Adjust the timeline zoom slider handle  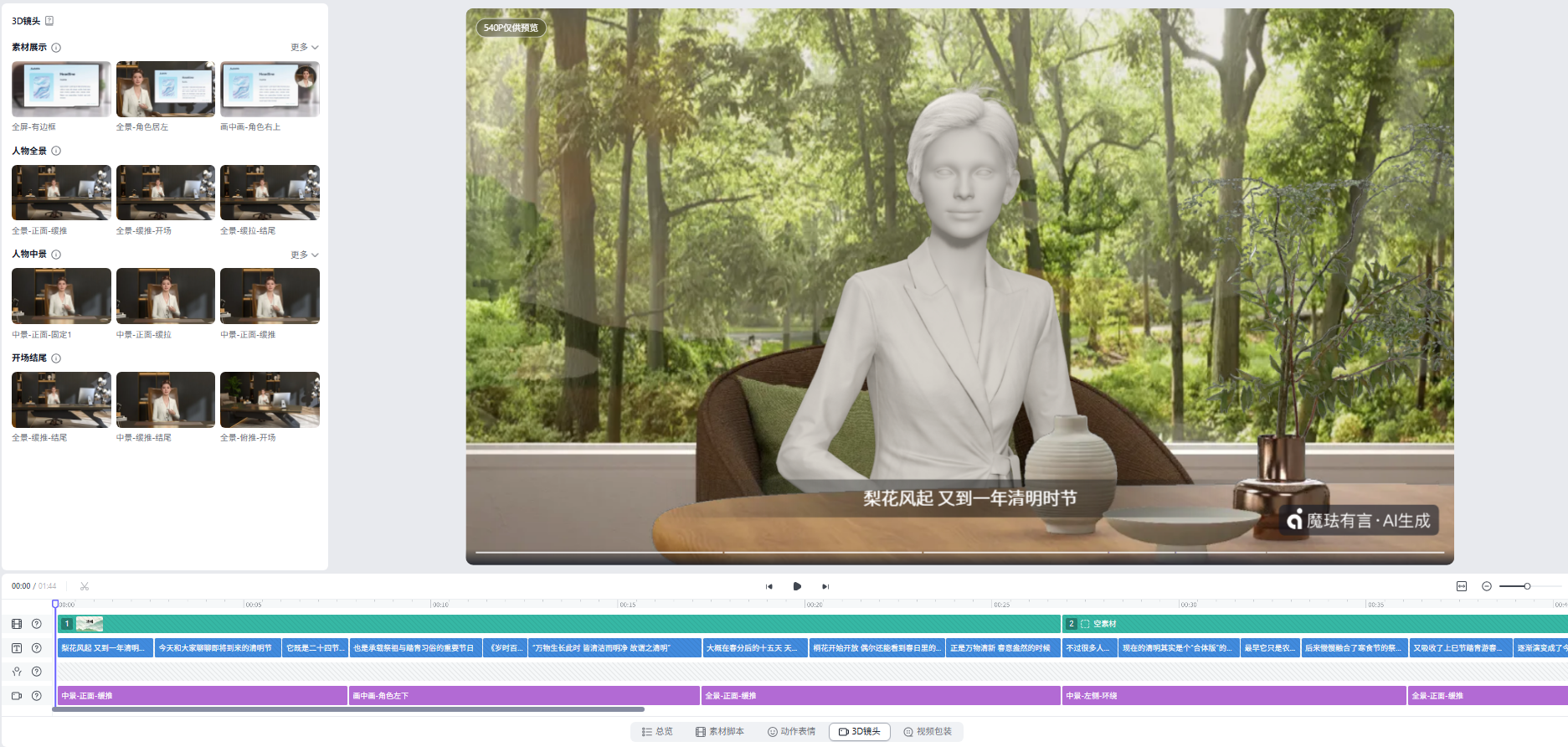[1527, 586]
